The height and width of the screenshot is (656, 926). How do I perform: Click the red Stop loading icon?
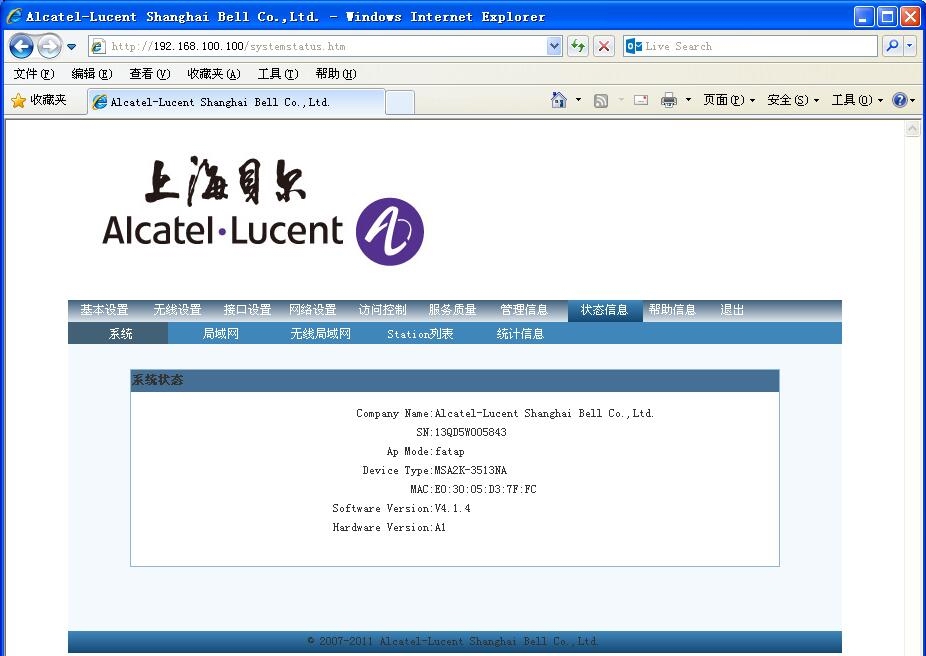click(x=604, y=46)
